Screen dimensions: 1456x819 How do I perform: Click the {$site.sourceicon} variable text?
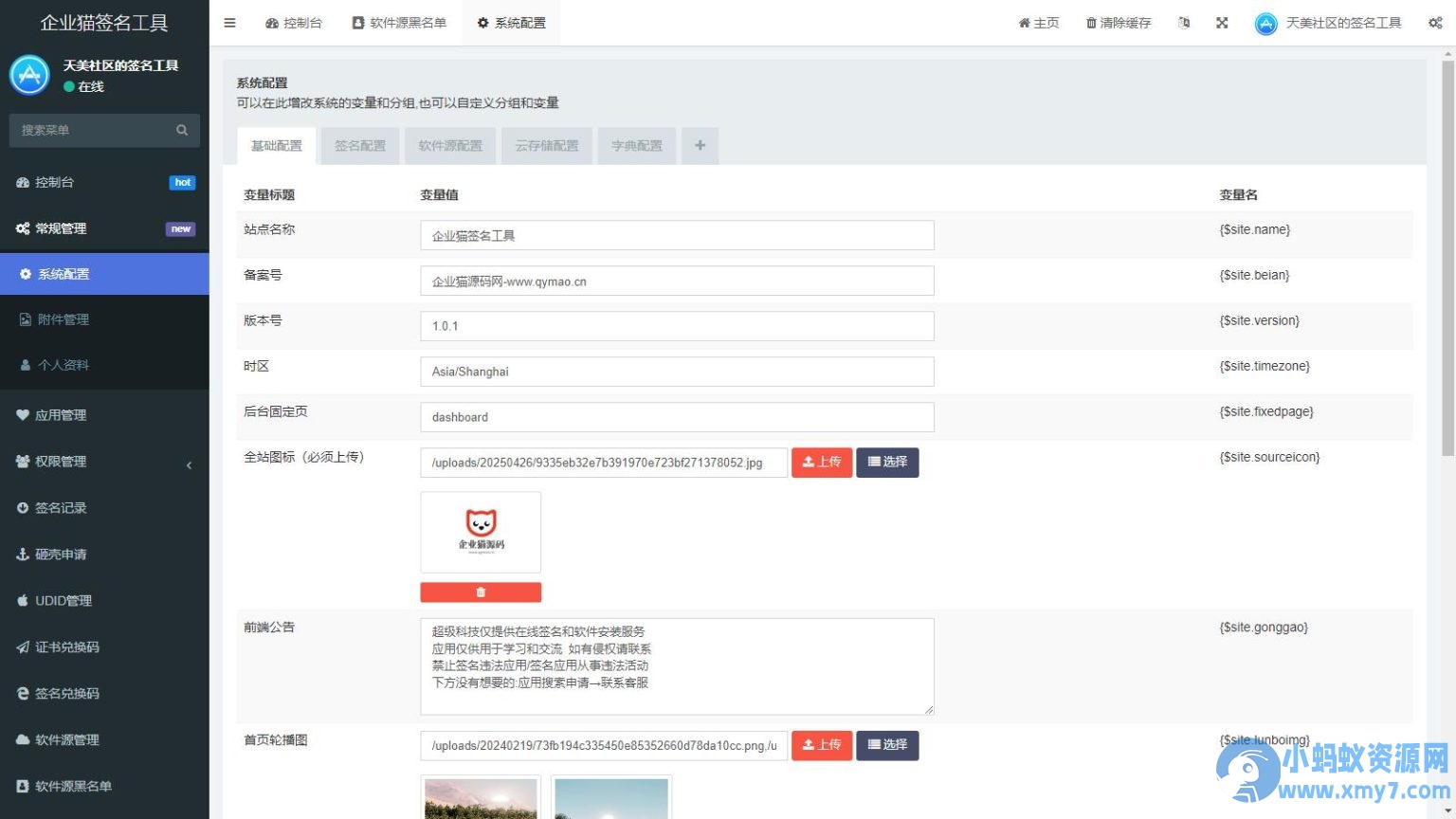coord(1269,457)
